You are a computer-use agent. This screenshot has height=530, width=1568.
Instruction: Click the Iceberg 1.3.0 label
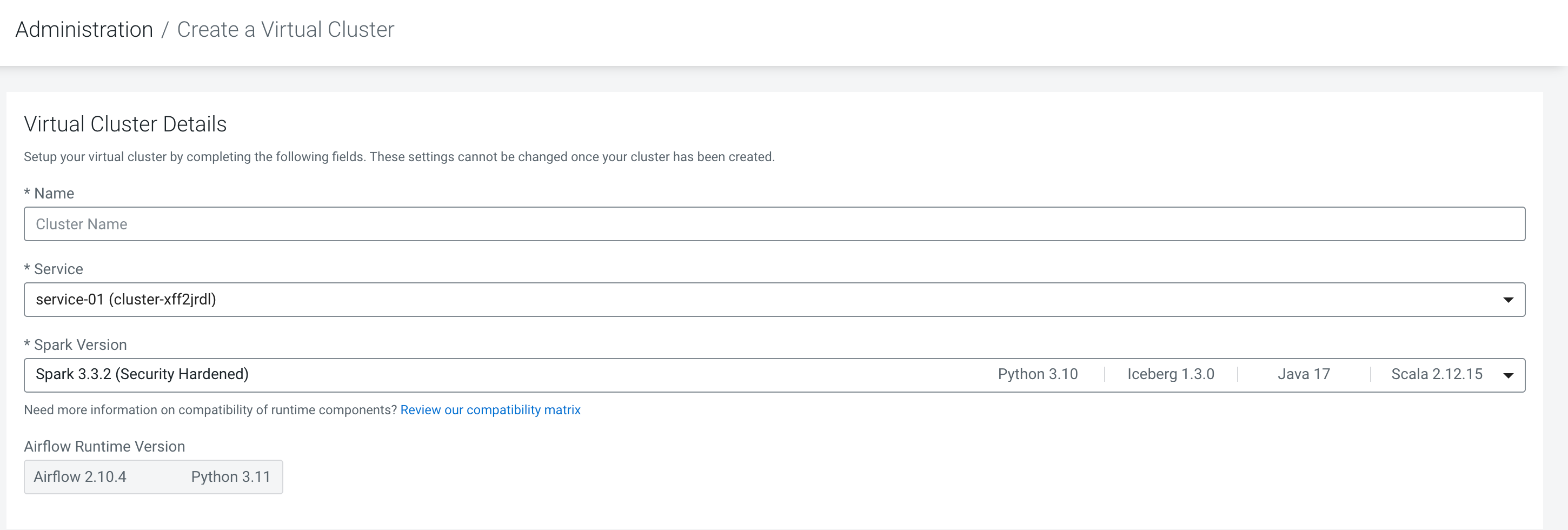coord(1171,374)
